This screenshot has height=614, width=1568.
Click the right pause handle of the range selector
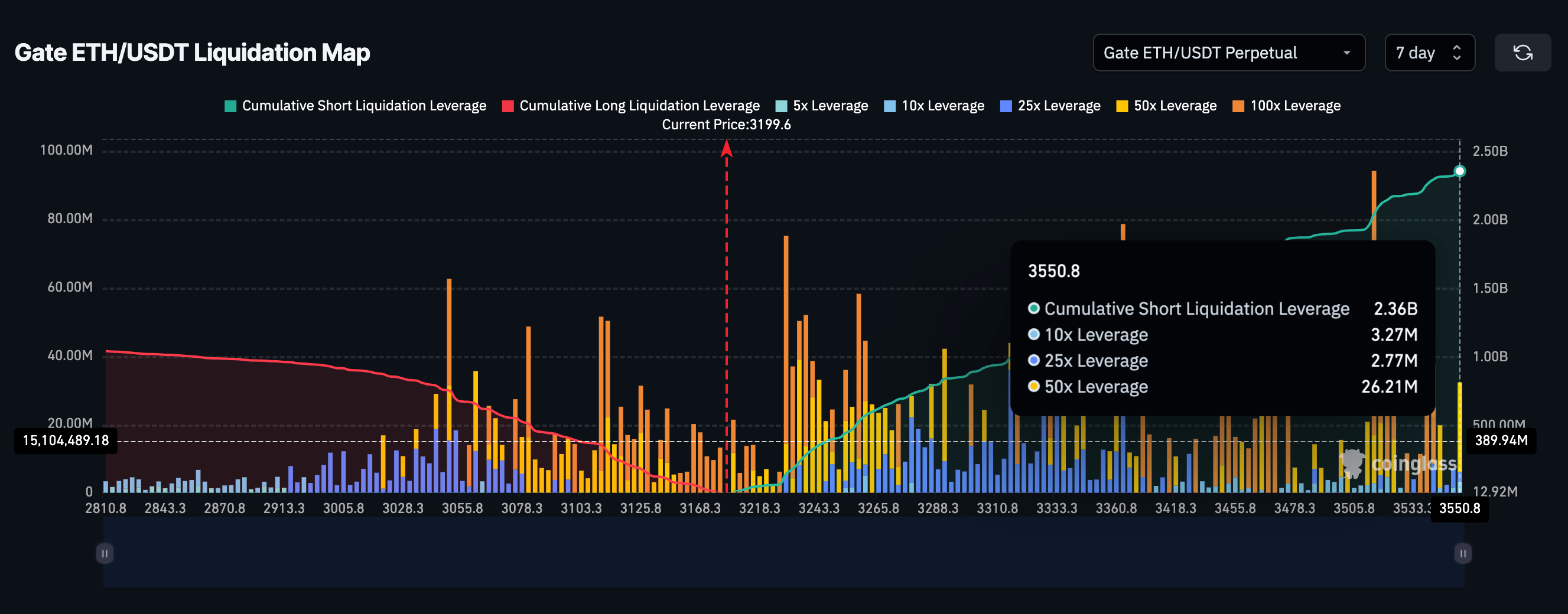[1463, 554]
